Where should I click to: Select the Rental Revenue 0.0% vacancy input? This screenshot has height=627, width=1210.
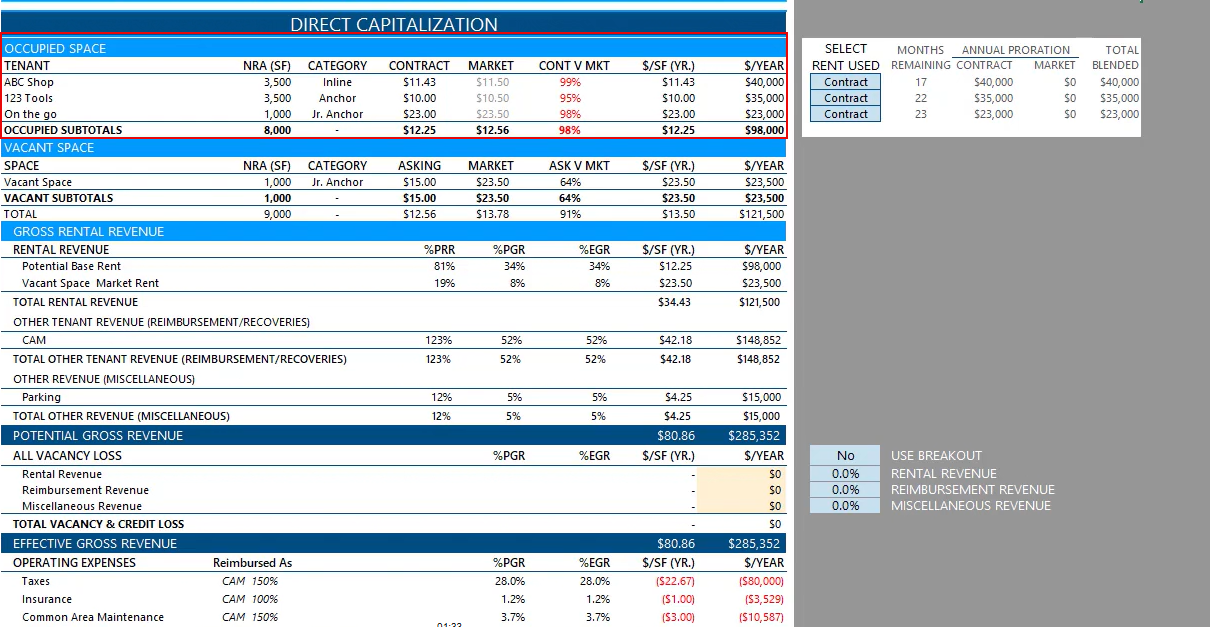[x=845, y=474]
